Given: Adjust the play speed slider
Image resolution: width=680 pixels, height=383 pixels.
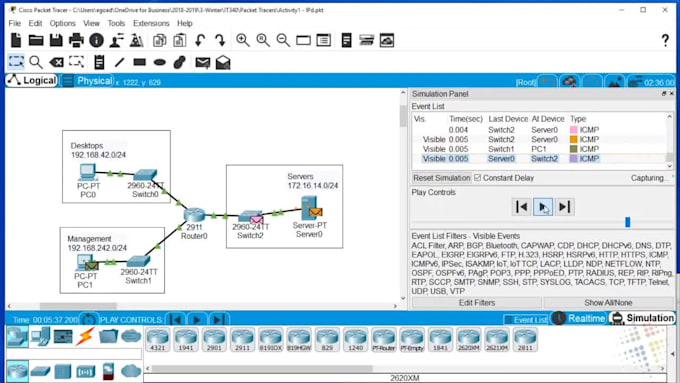Looking at the screenshot, I should (627, 222).
